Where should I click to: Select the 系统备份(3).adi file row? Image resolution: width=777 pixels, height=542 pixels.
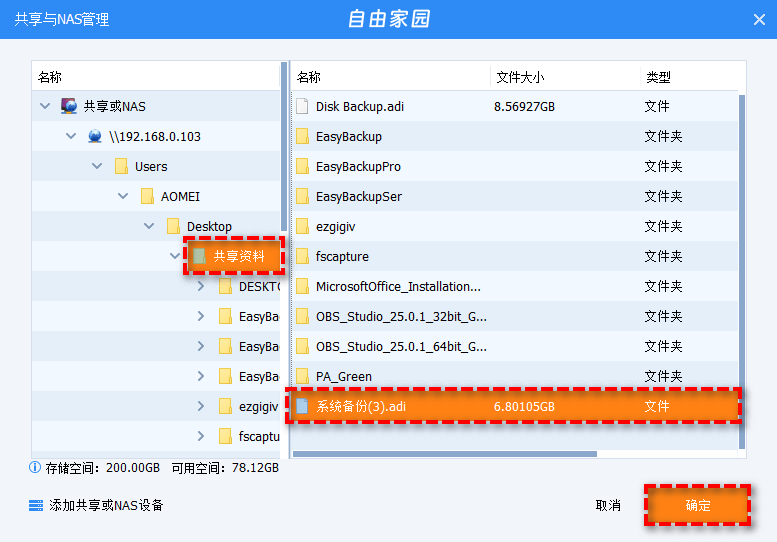point(513,406)
